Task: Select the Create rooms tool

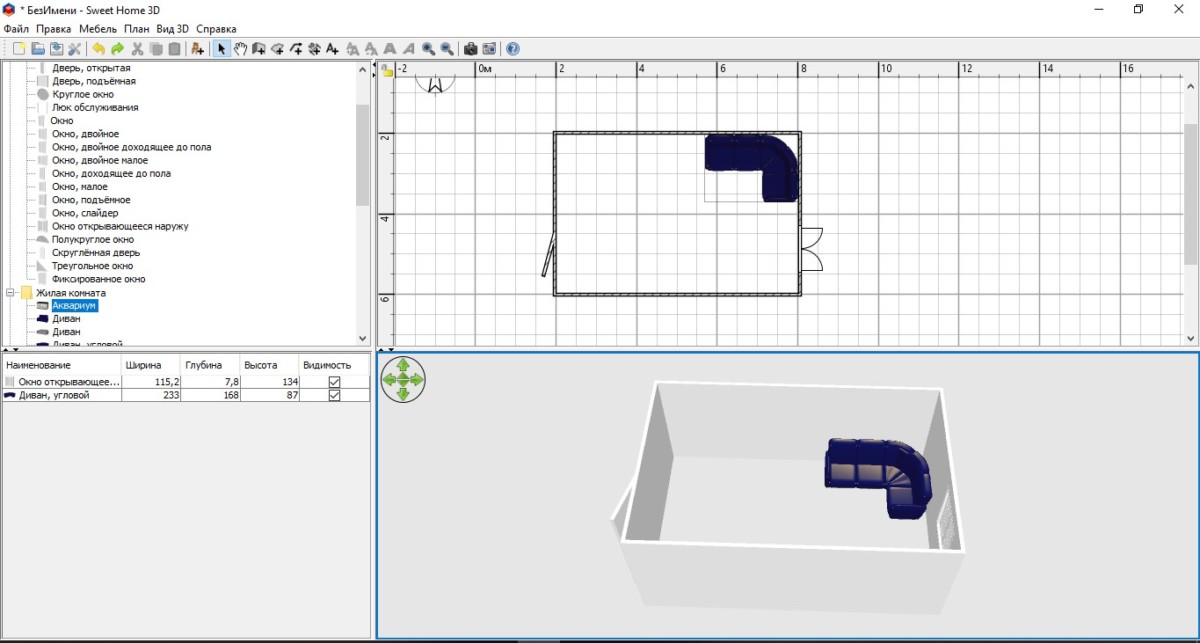Action: point(277,48)
